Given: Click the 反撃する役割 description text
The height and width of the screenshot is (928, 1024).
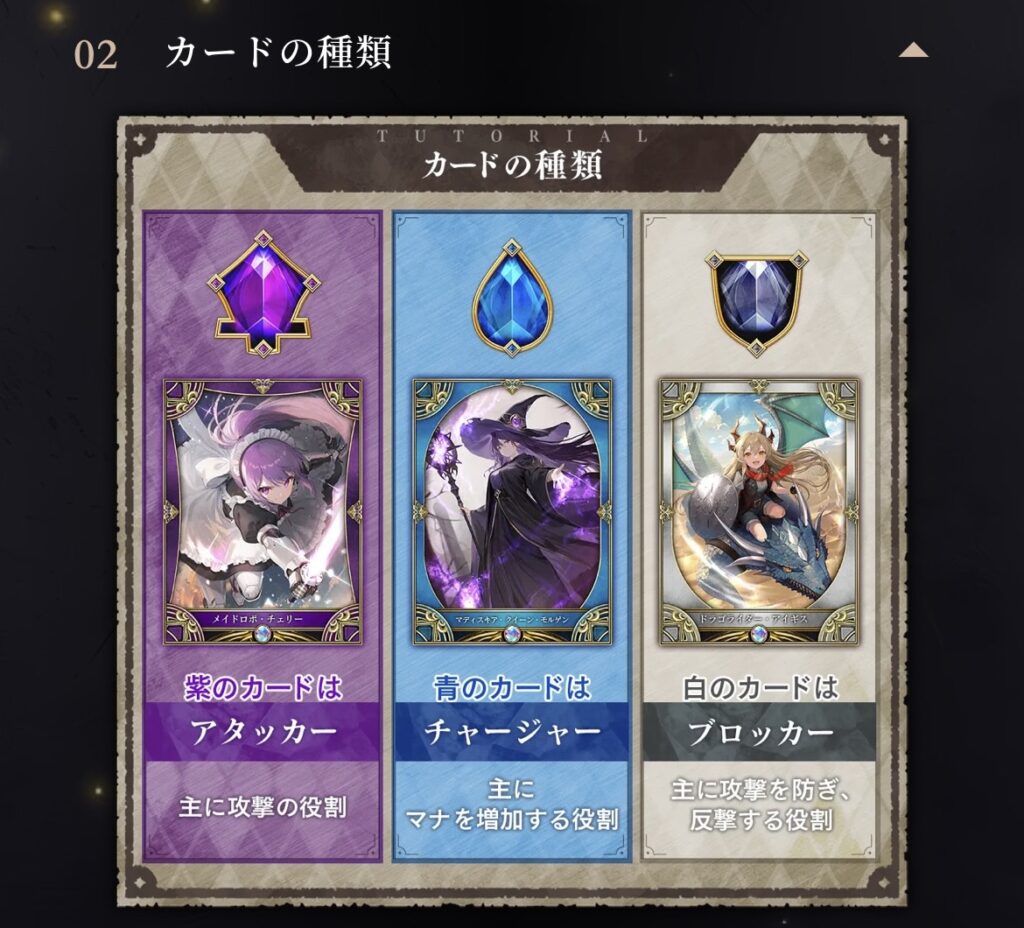Looking at the screenshot, I should (760, 819).
